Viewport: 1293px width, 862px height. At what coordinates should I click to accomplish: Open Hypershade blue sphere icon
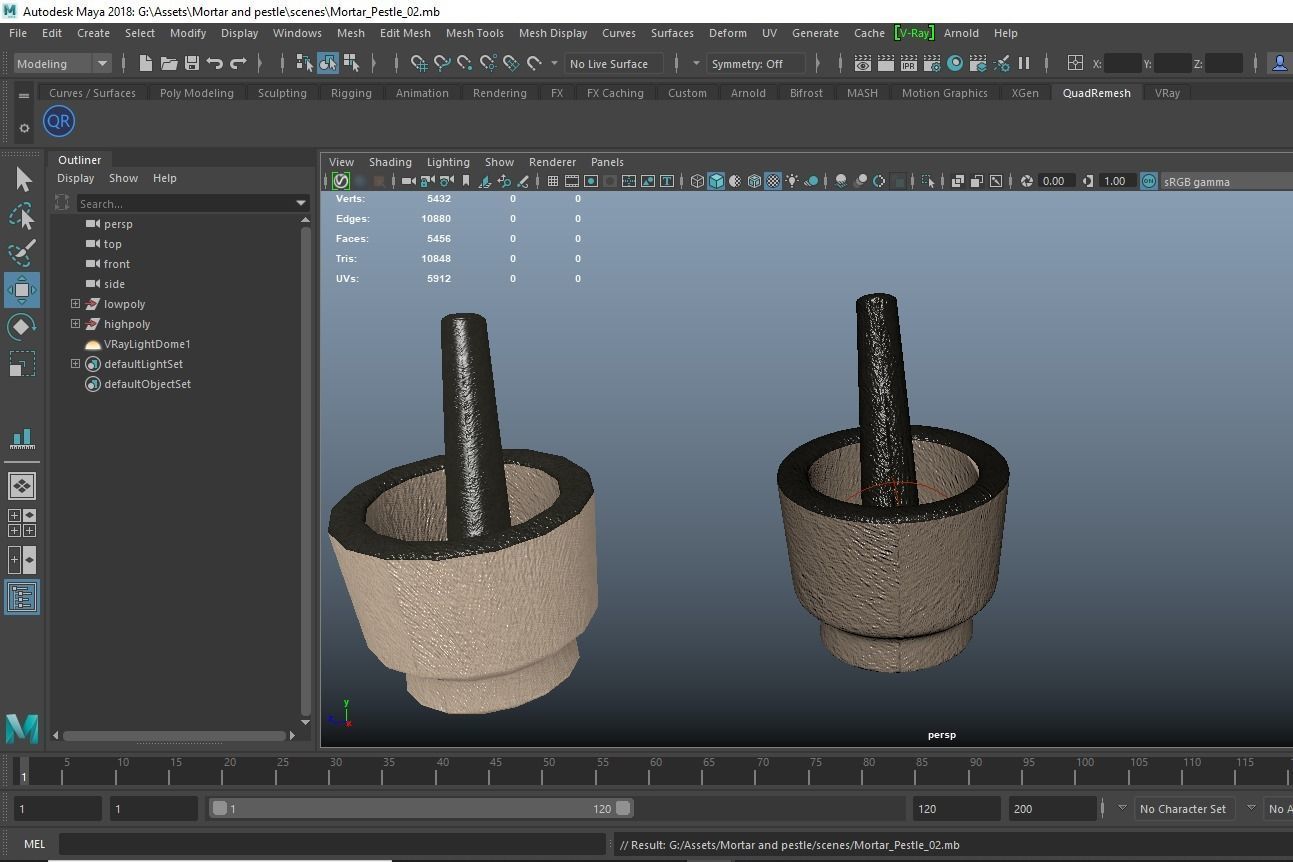[x=955, y=63]
